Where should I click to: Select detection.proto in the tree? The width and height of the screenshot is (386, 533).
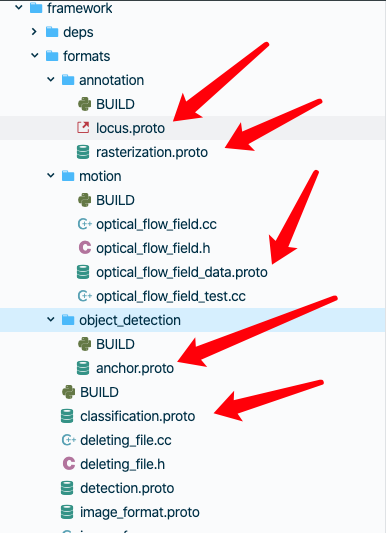tap(127, 488)
